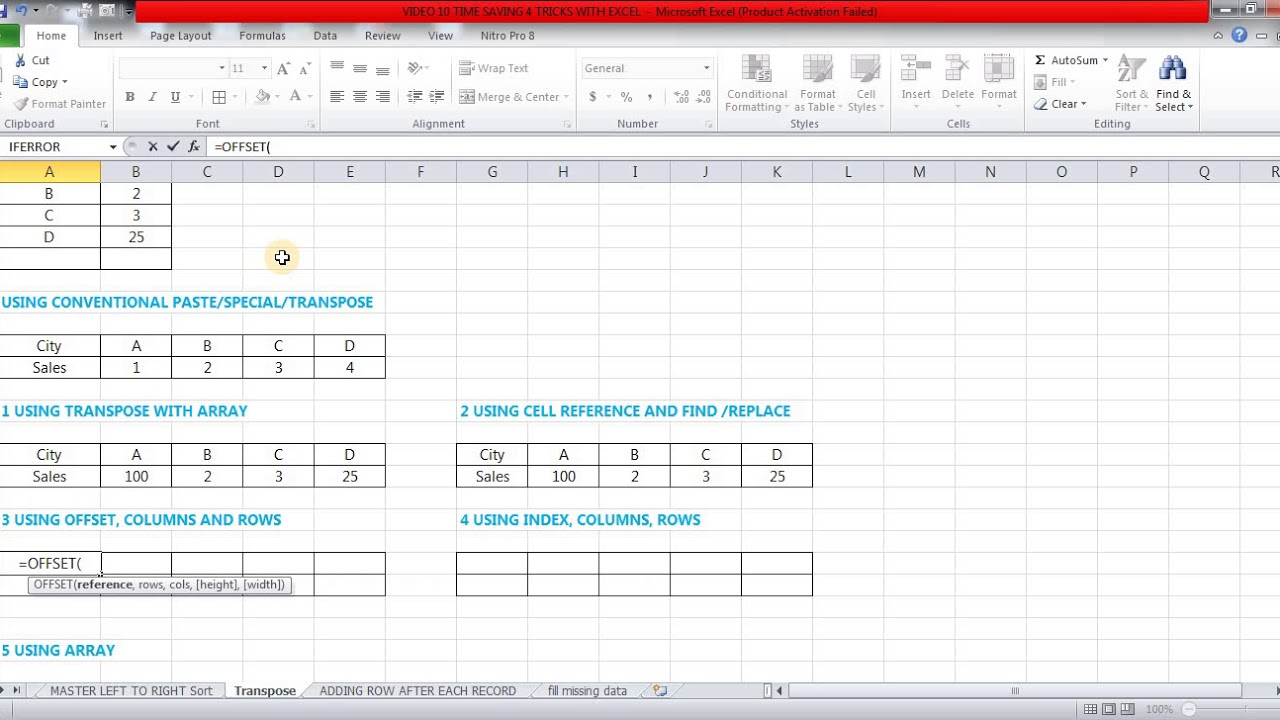Click the percent style button
The height and width of the screenshot is (720, 1280).
click(x=626, y=97)
